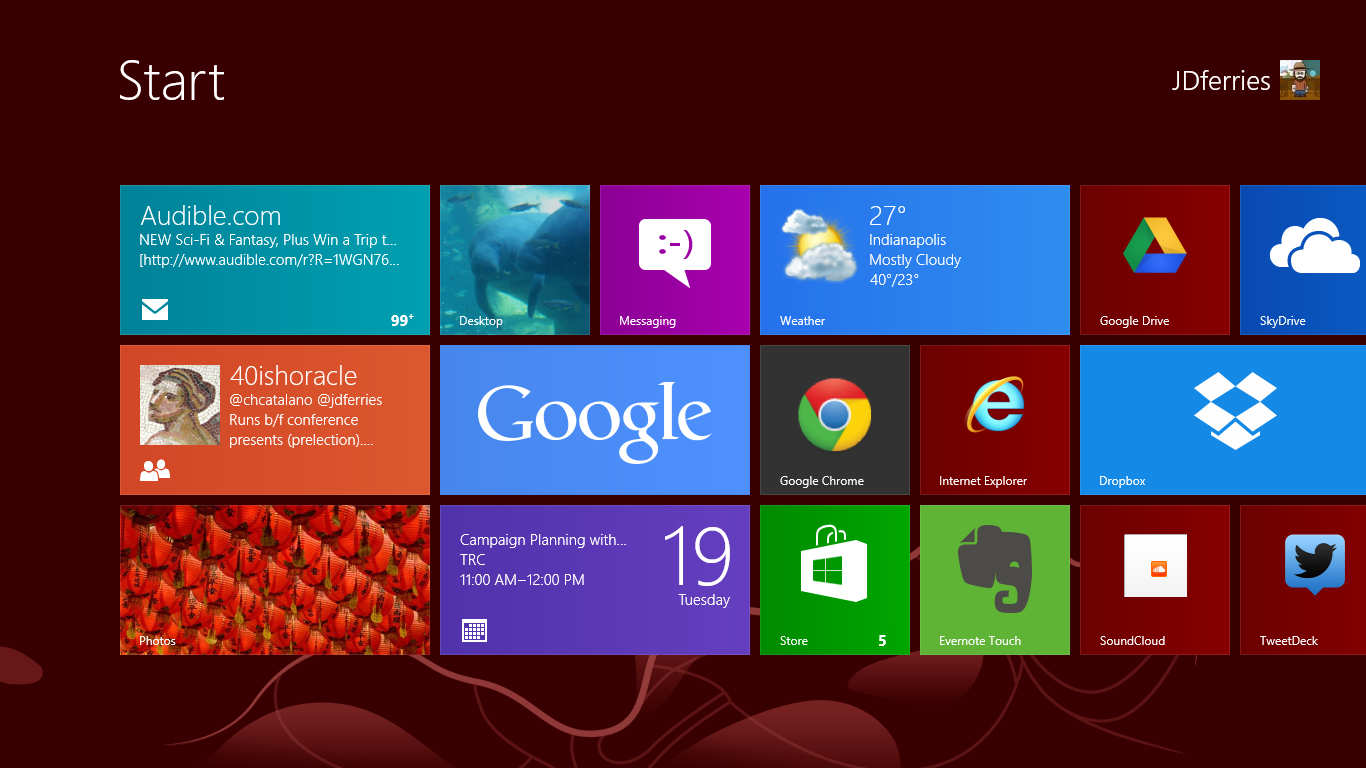Open the Store shopping bag icon

pos(834,563)
